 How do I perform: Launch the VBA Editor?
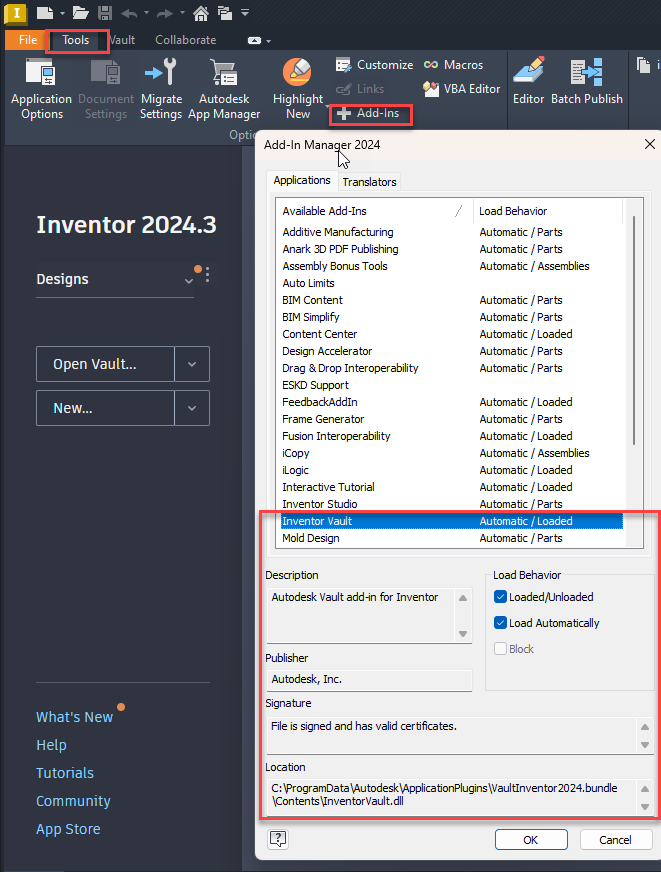coord(461,89)
